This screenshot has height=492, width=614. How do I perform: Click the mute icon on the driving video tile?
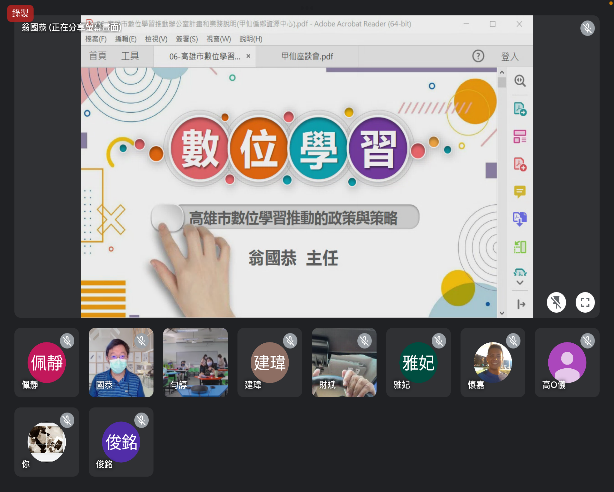pyautogui.click(x=365, y=341)
